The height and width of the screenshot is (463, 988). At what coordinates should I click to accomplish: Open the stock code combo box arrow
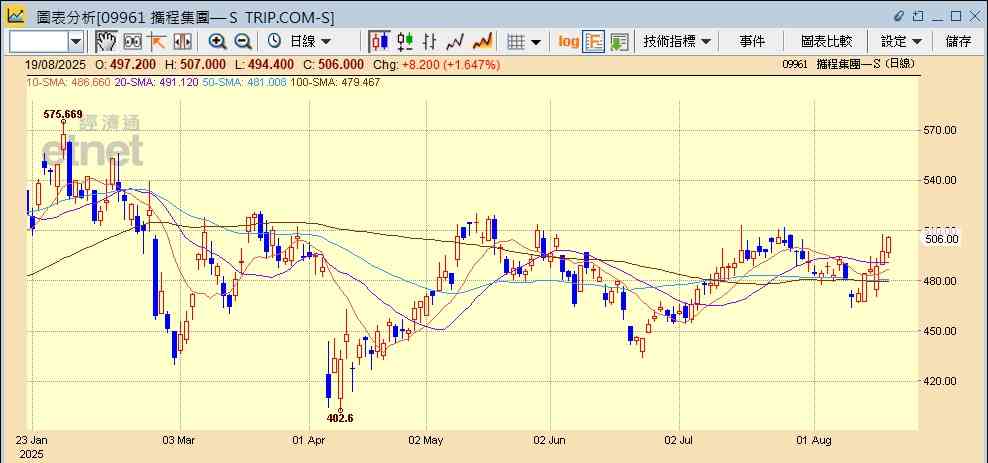pos(76,42)
